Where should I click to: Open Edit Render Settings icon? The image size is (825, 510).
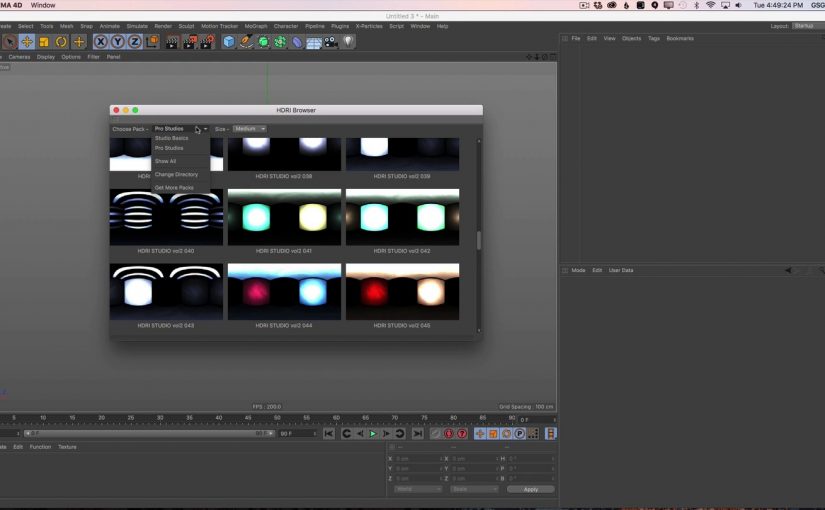[x=207, y=42]
